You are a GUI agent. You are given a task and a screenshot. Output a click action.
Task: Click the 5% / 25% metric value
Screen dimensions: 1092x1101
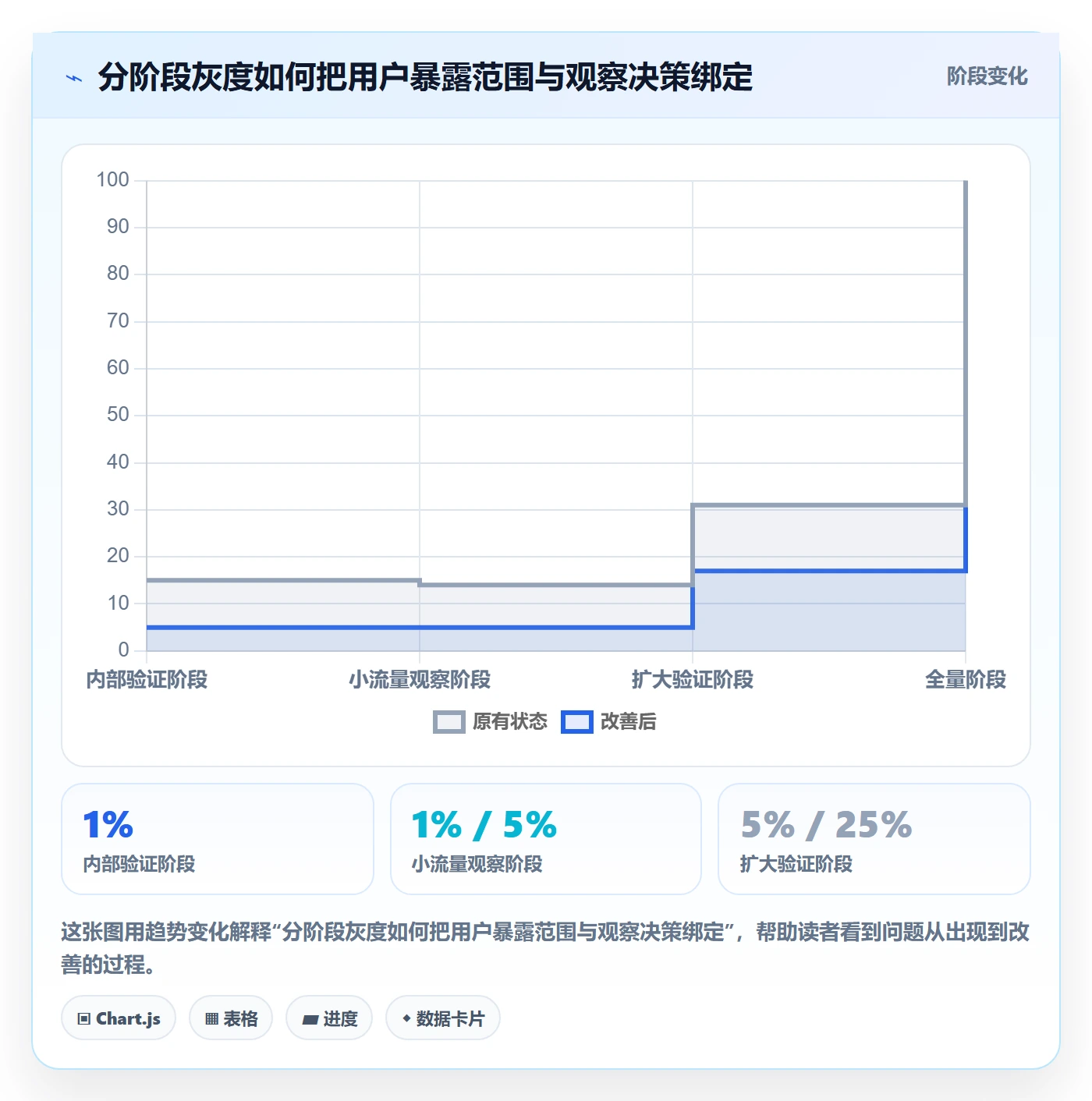pos(827,825)
